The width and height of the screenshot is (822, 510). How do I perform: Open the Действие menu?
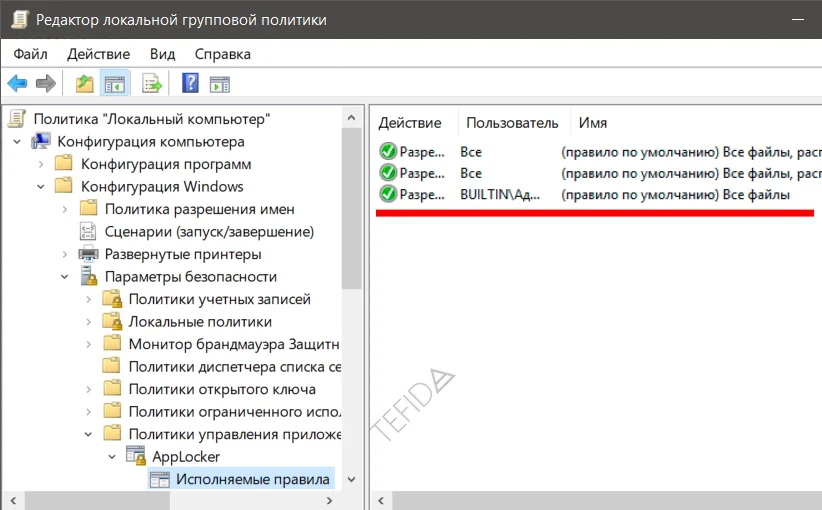99,54
